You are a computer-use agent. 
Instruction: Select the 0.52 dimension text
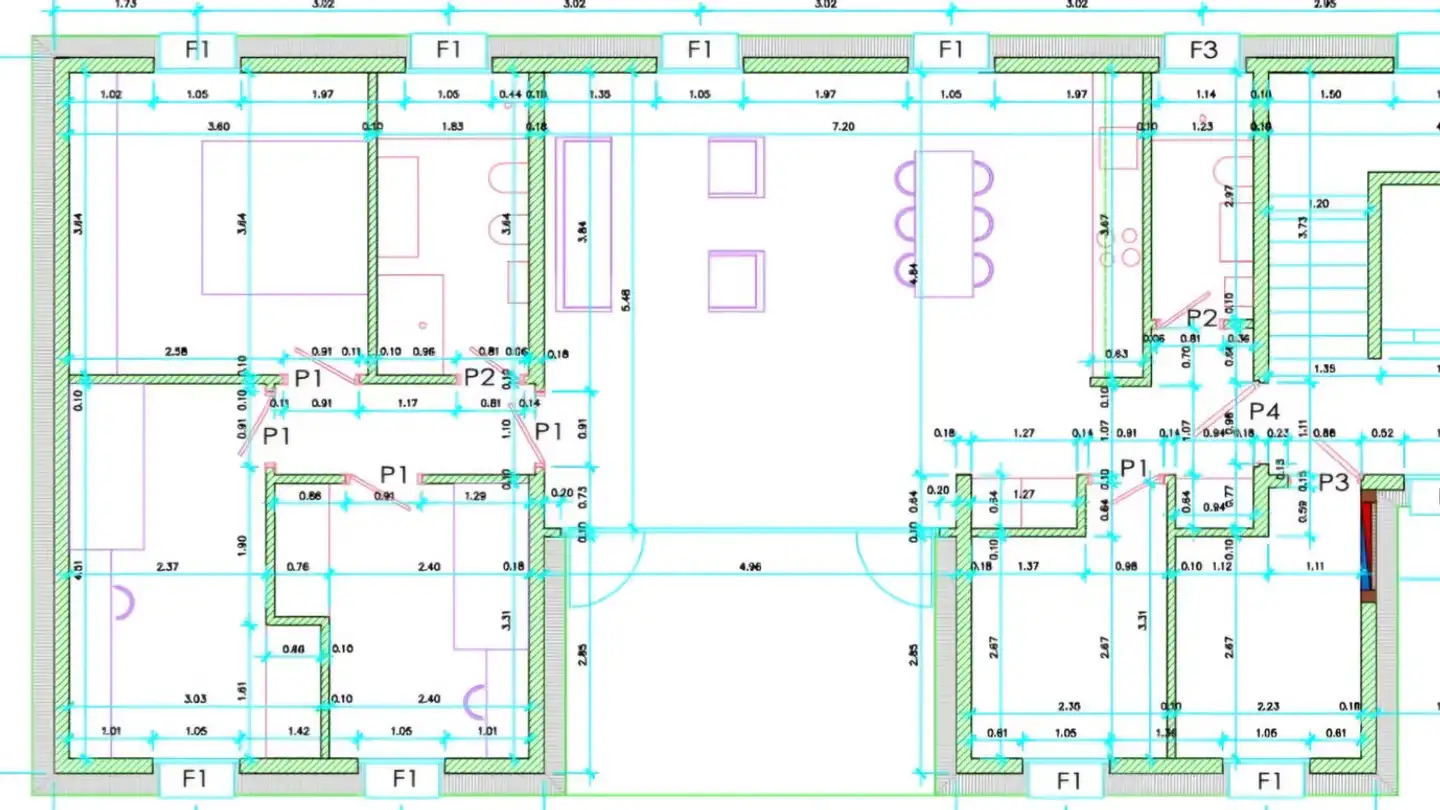[1383, 433]
